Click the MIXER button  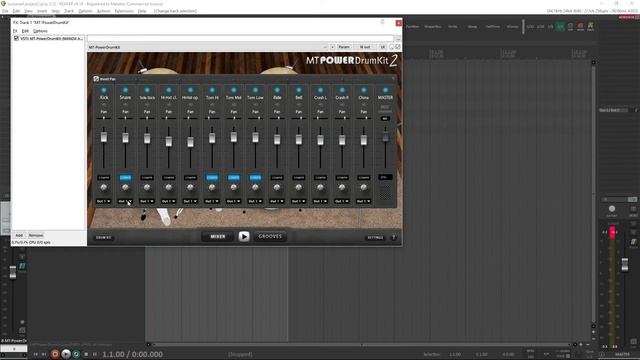point(218,236)
